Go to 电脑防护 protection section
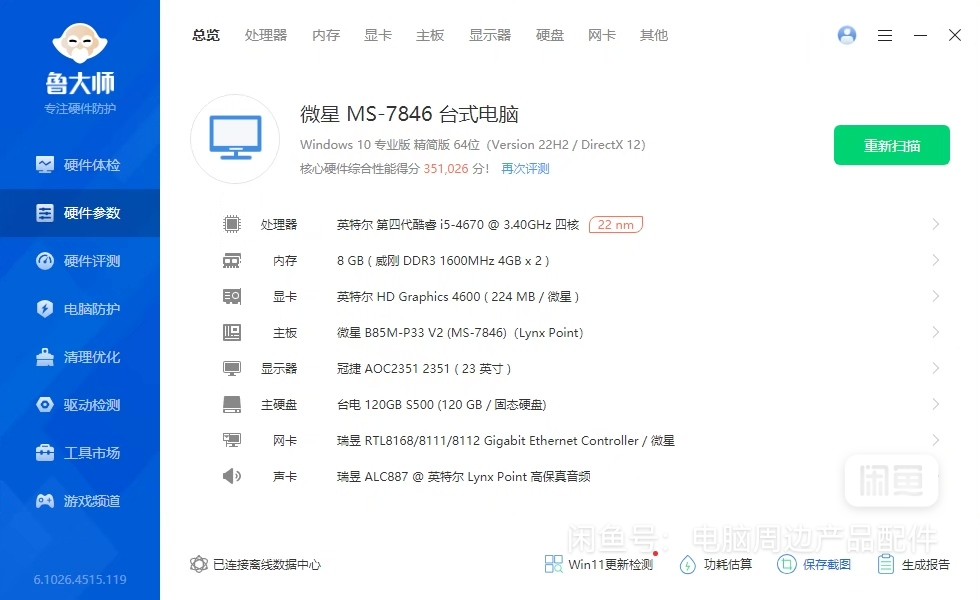 79,309
